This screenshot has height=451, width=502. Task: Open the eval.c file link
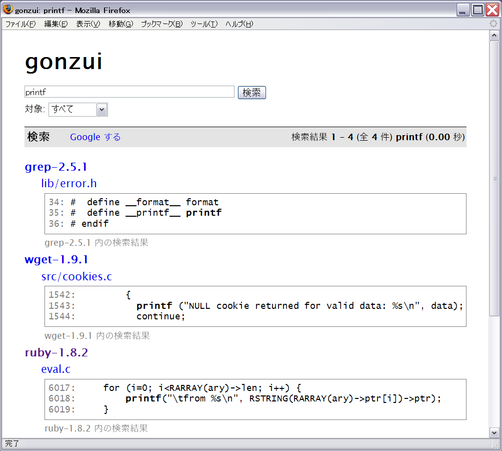click(x=56, y=369)
